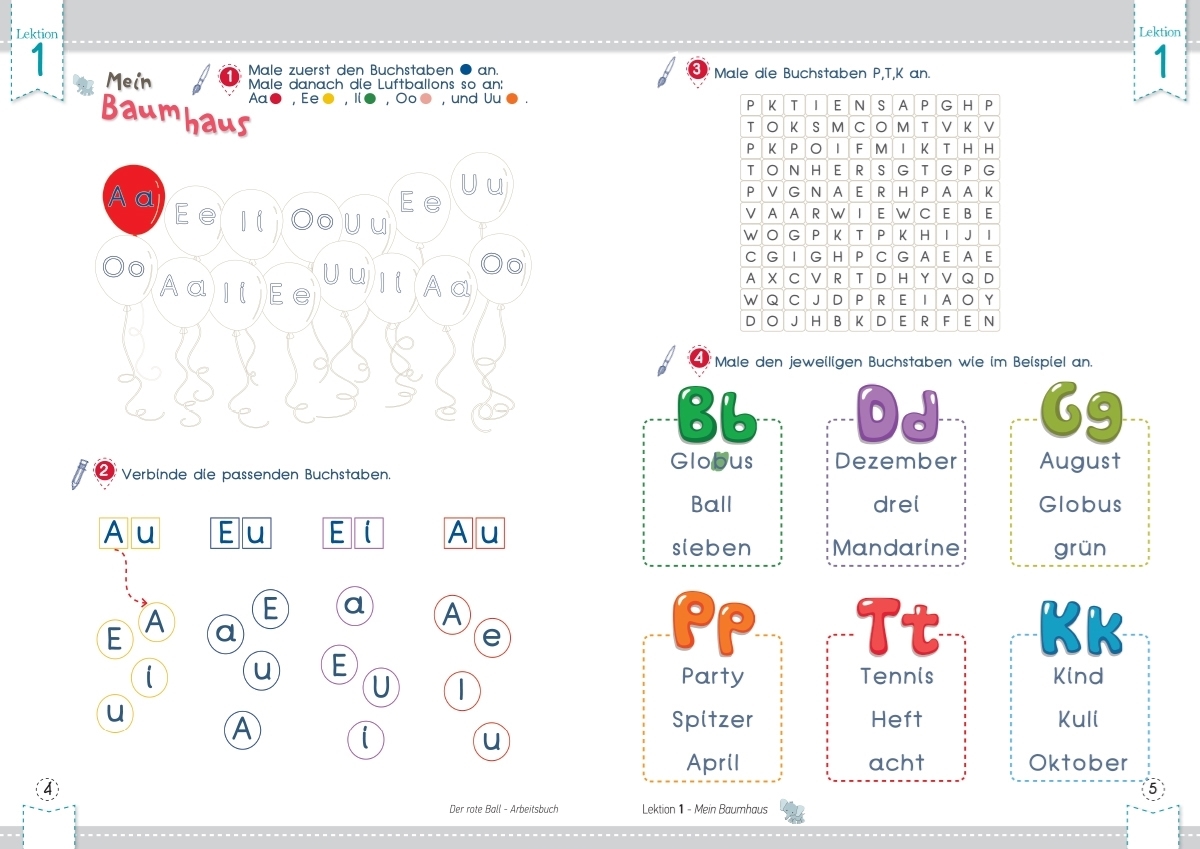
Task: Select the purple-bordered Ei letter box
Action: pyautogui.click(x=355, y=533)
